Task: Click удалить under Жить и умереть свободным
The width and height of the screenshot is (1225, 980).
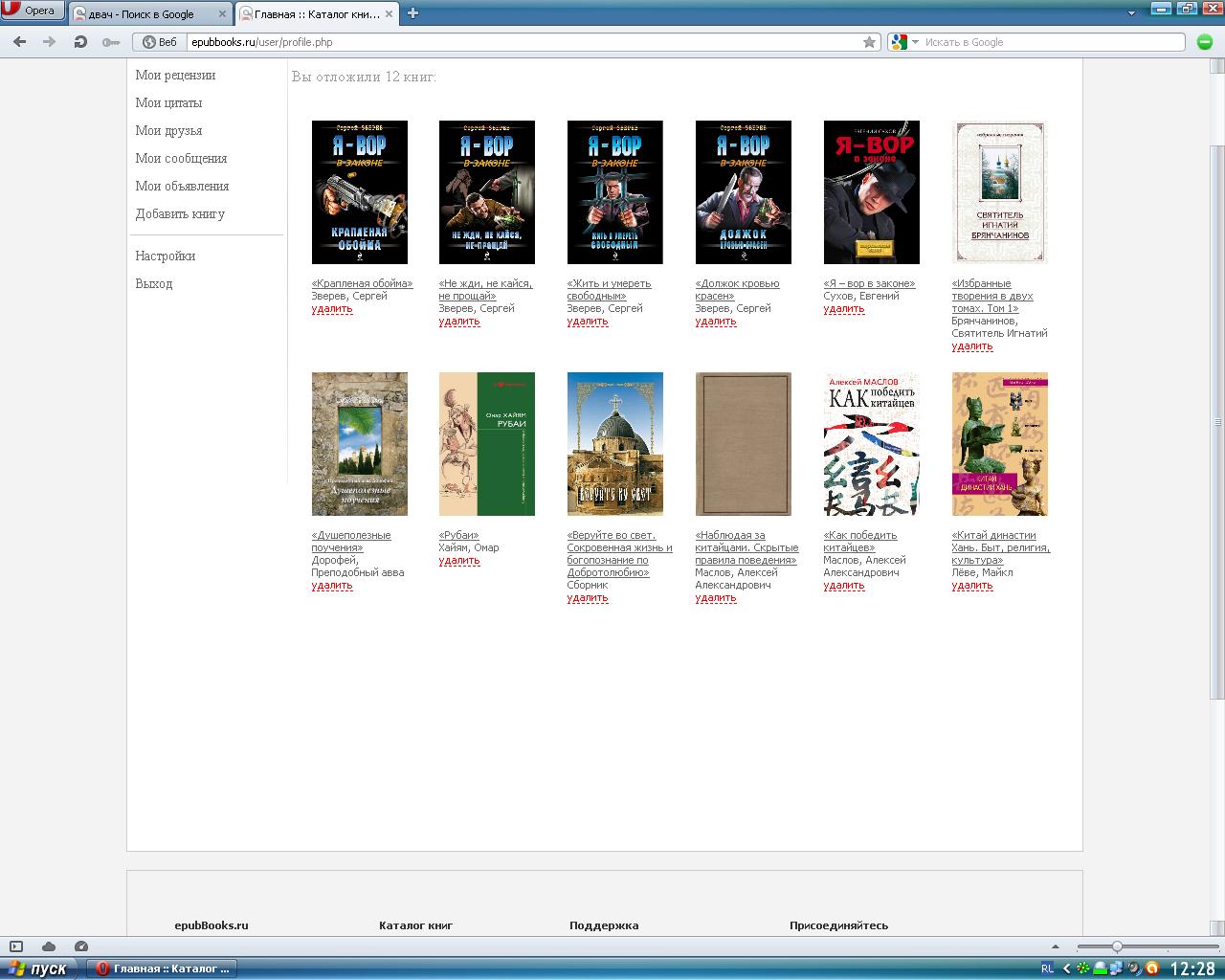Action: [588, 322]
